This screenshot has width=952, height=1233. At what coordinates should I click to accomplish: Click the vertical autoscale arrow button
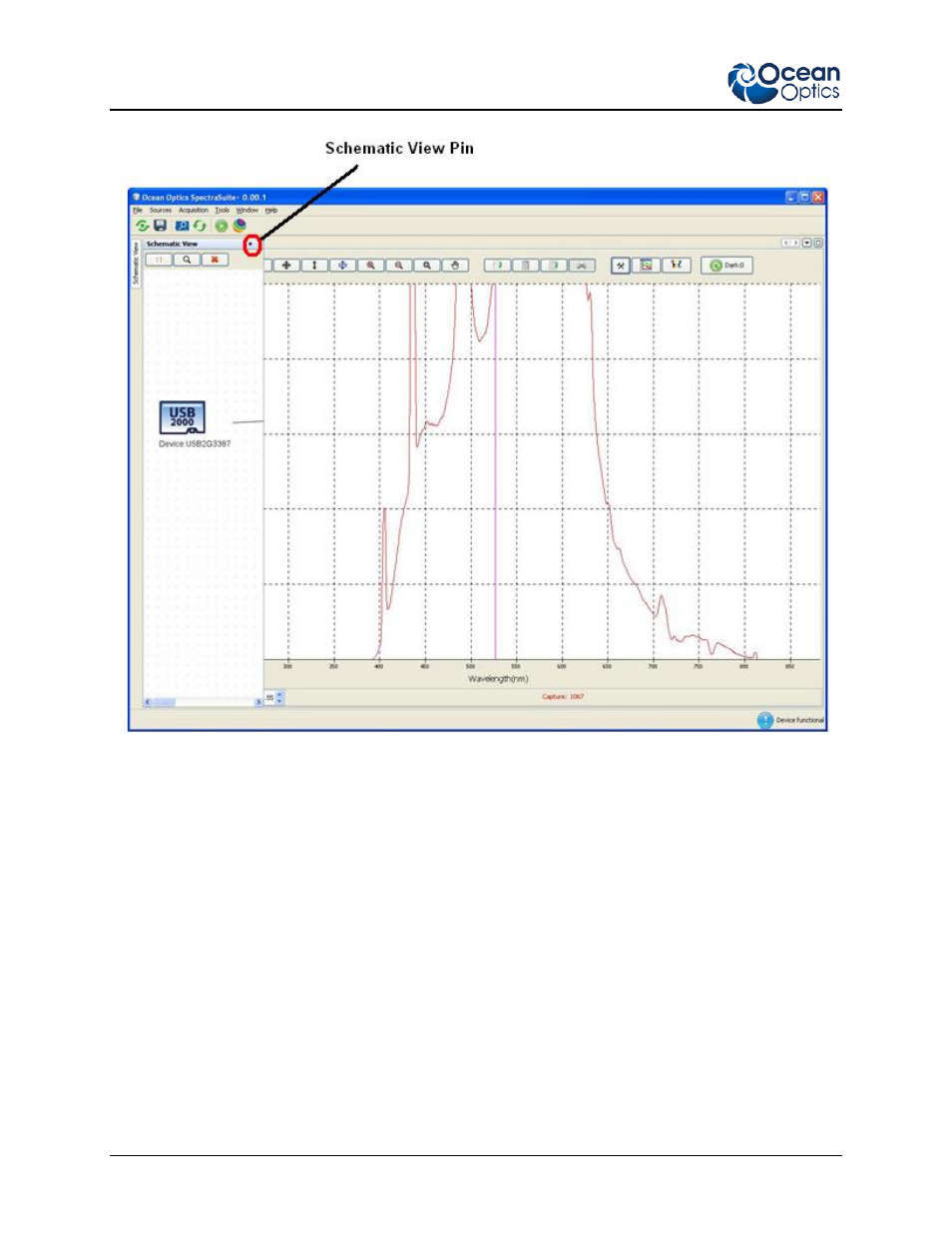(314, 266)
